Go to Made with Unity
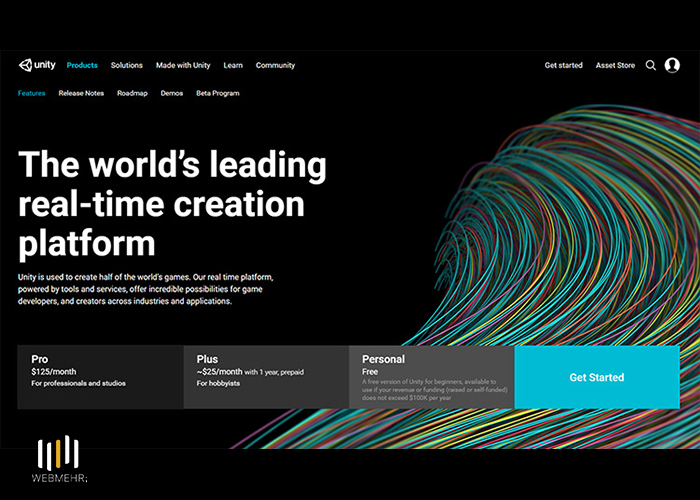Viewport: 700px width, 500px height. (183, 65)
